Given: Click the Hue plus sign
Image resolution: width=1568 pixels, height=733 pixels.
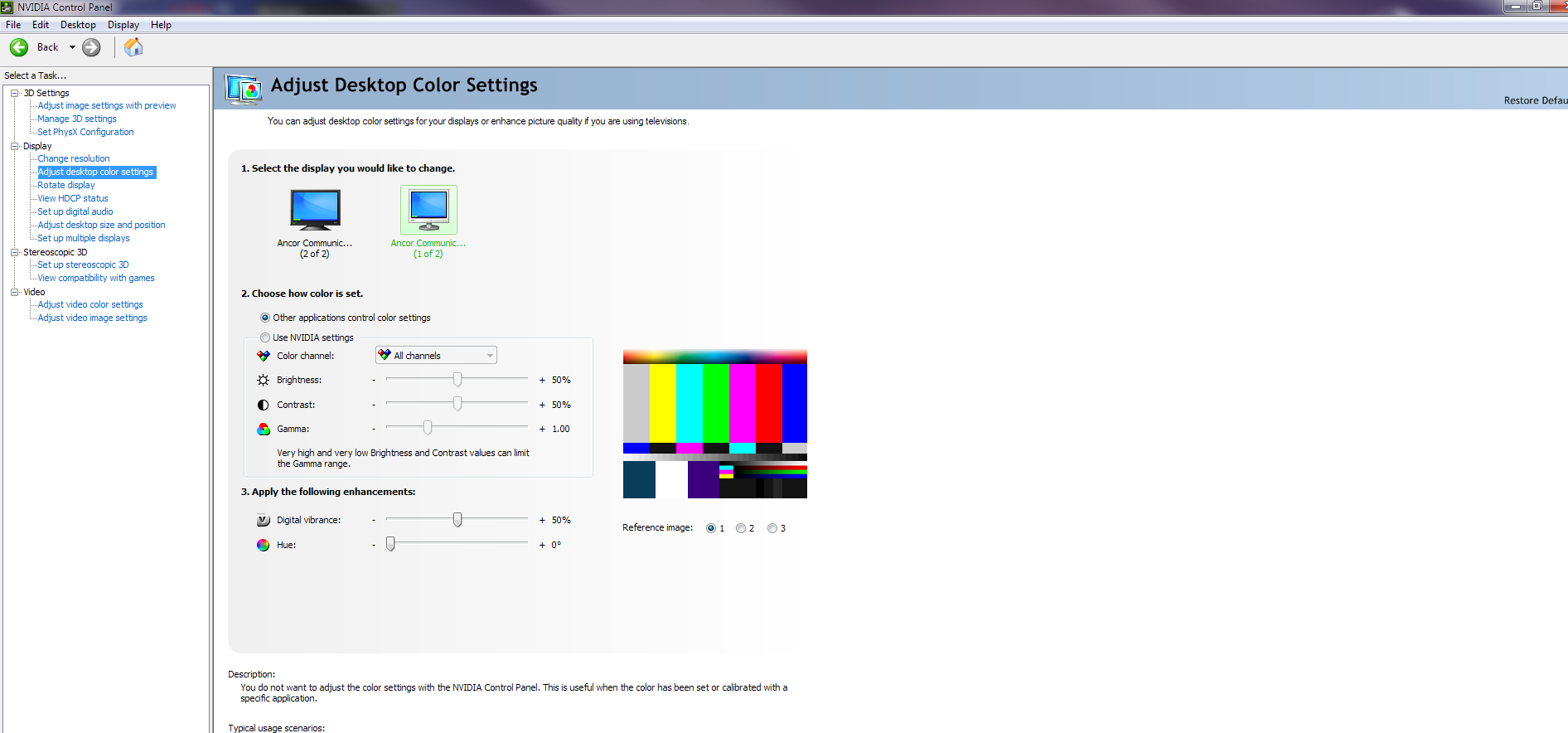Looking at the screenshot, I should point(542,545).
